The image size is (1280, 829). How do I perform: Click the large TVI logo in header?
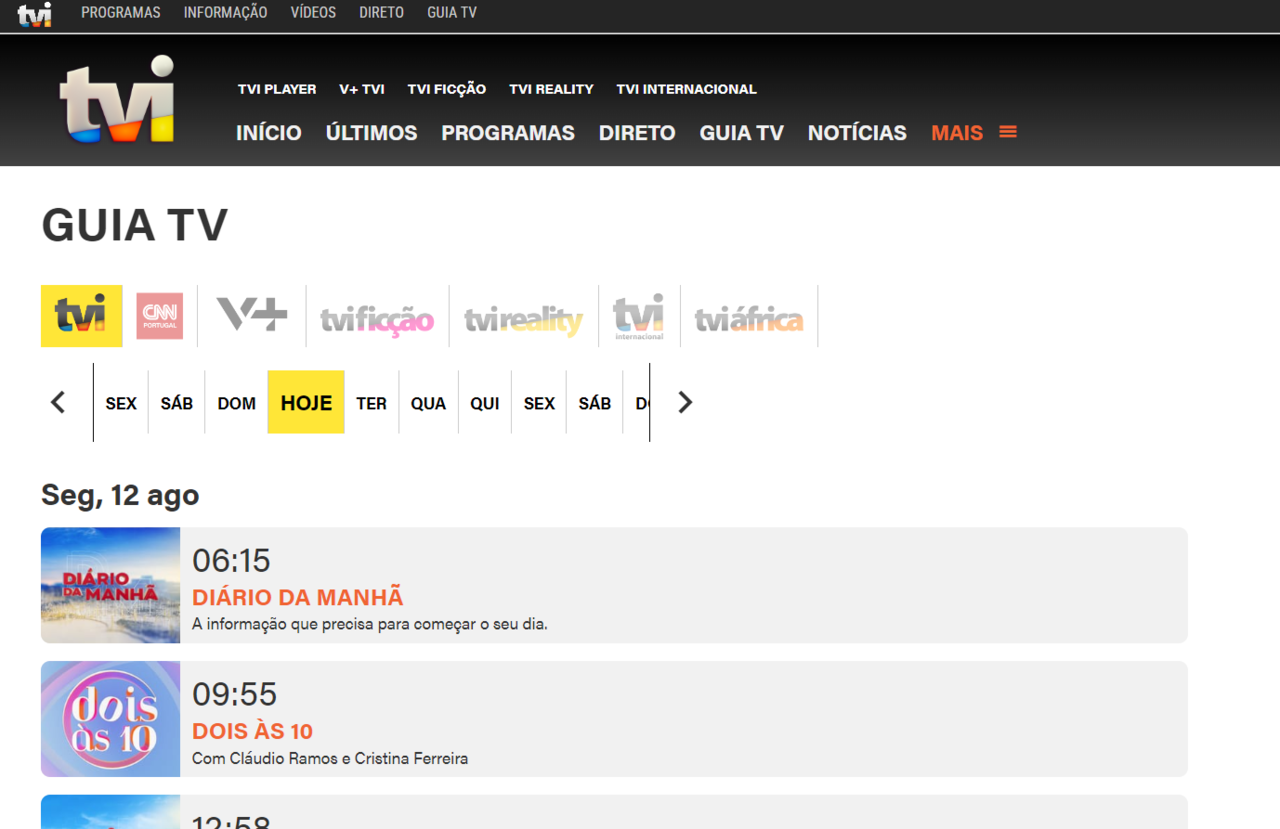pyautogui.click(x=117, y=99)
